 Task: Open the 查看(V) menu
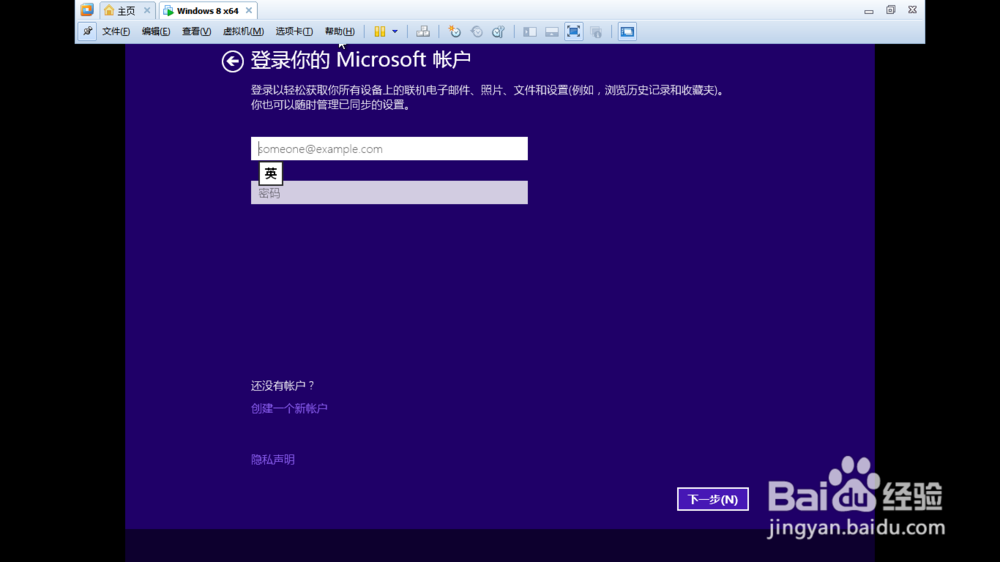coord(196,31)
